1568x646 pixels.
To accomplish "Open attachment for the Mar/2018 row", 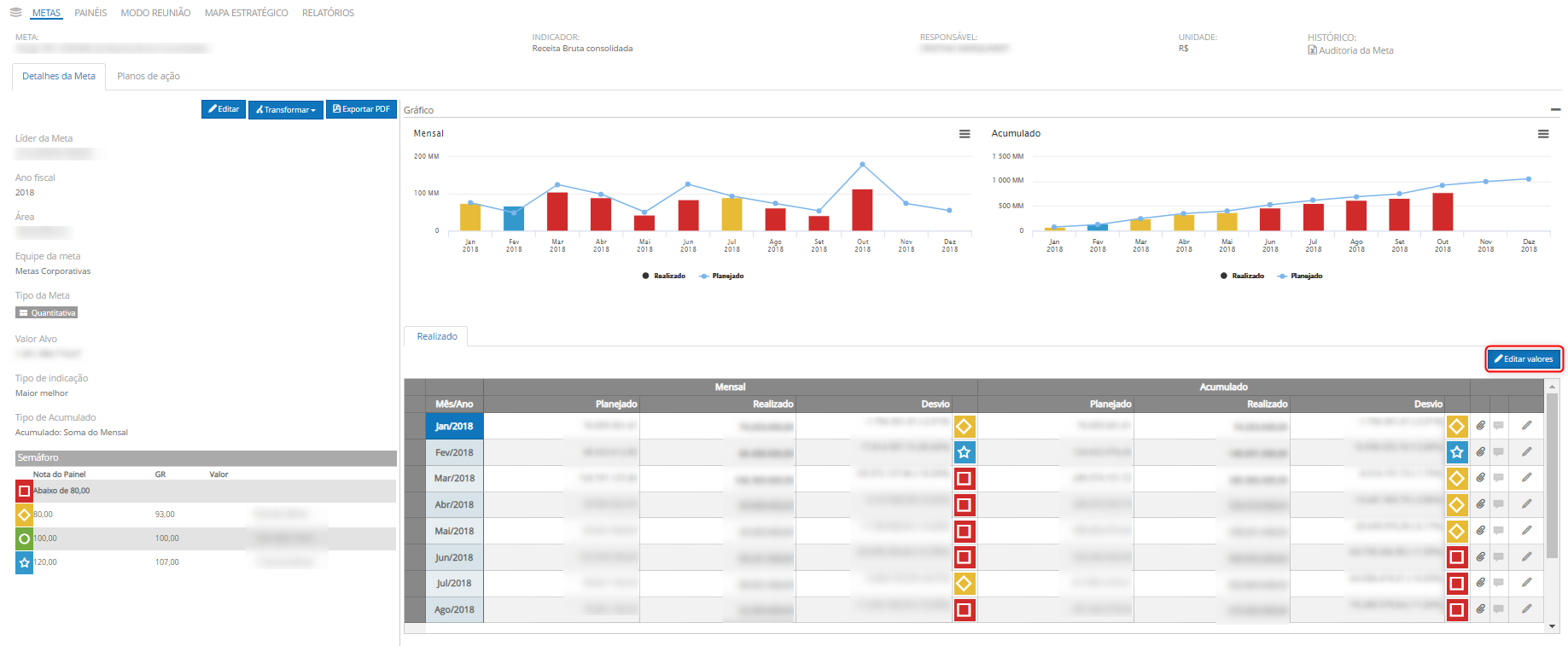I will pos(1481,478).
